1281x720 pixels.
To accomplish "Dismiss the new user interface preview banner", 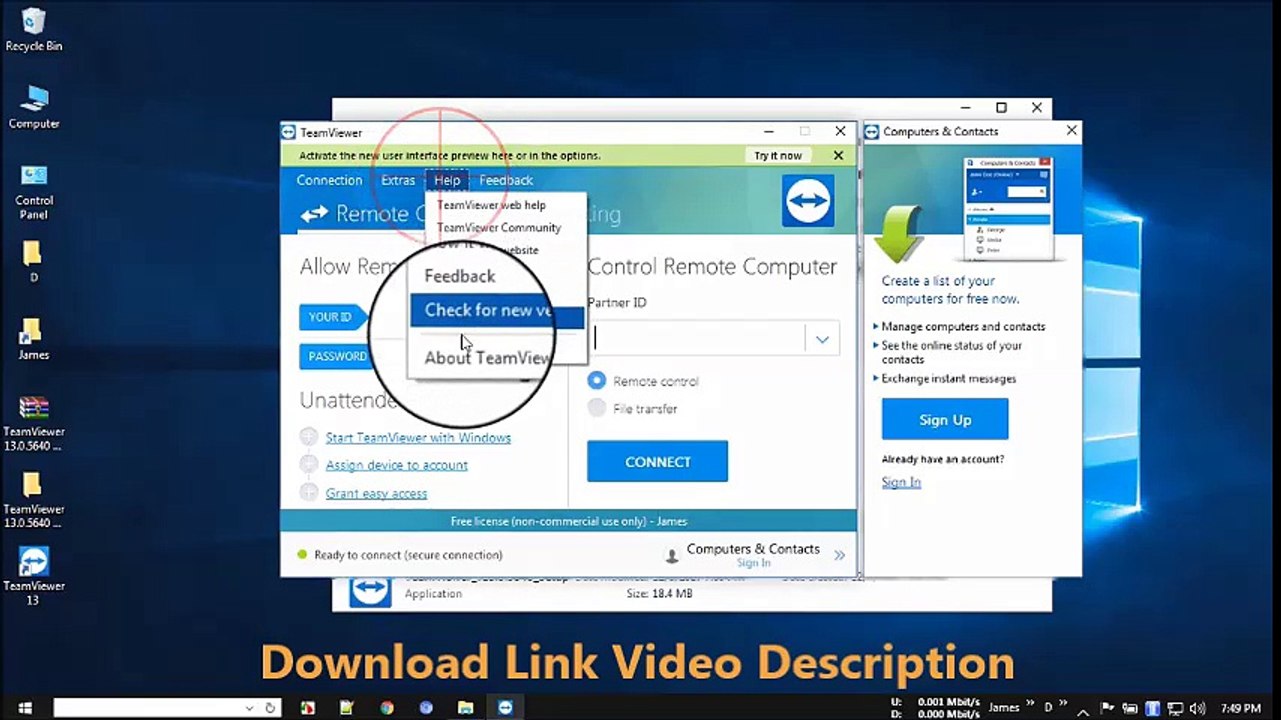I will pos(838,155).
